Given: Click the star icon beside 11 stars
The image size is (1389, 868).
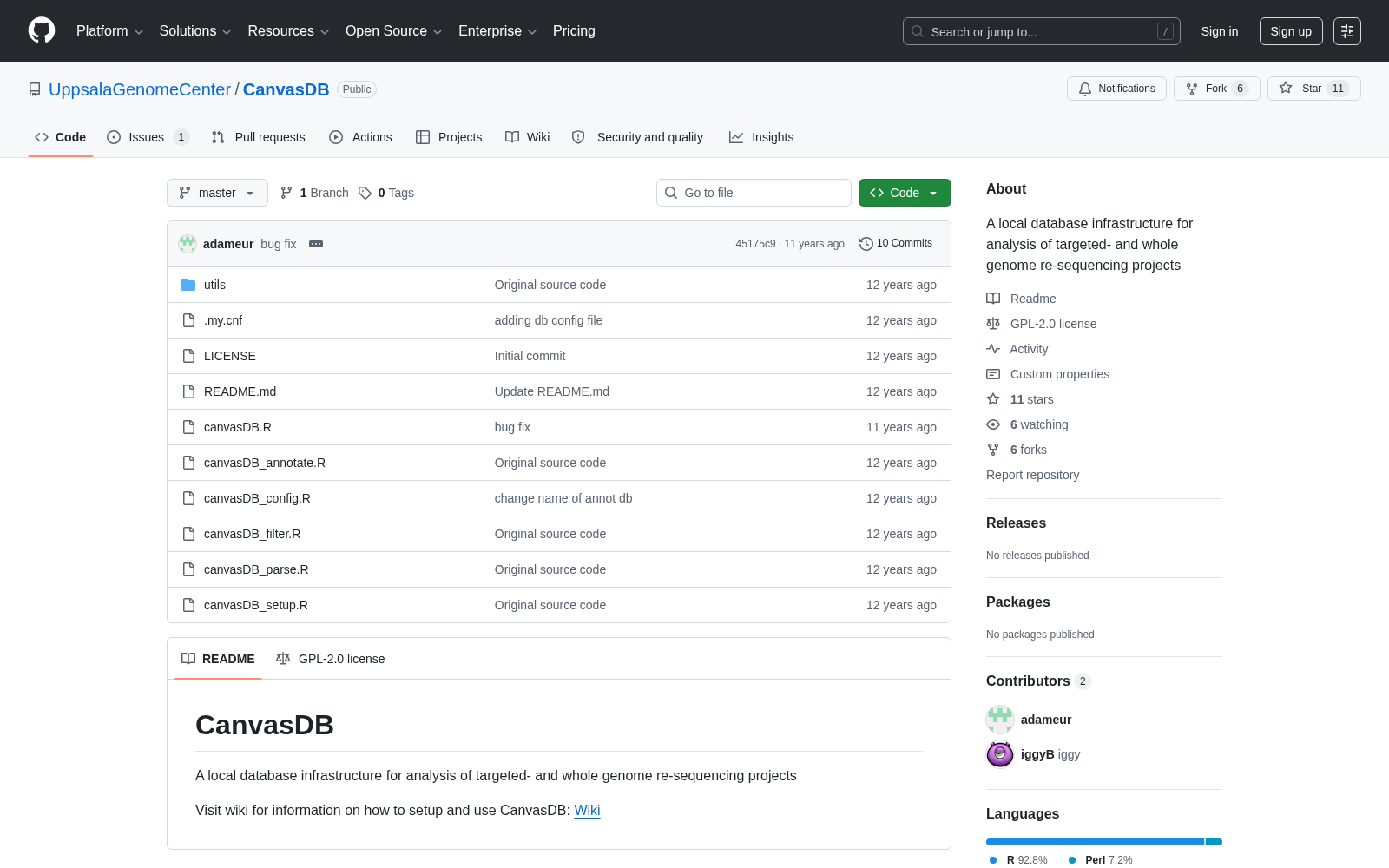Looking at the screenshot, I should pos(993,399).
